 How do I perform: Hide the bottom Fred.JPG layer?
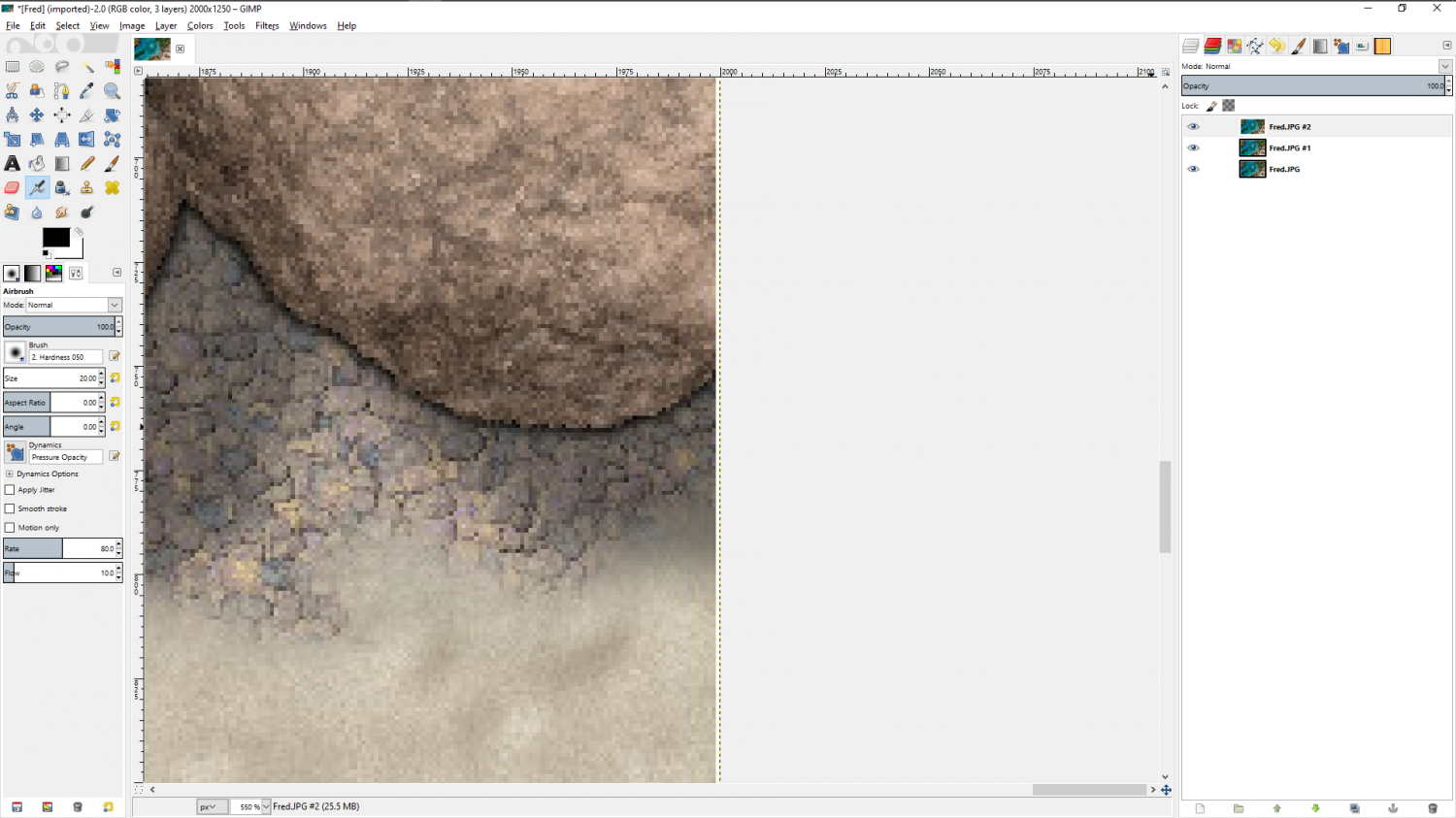[1193, 170]
